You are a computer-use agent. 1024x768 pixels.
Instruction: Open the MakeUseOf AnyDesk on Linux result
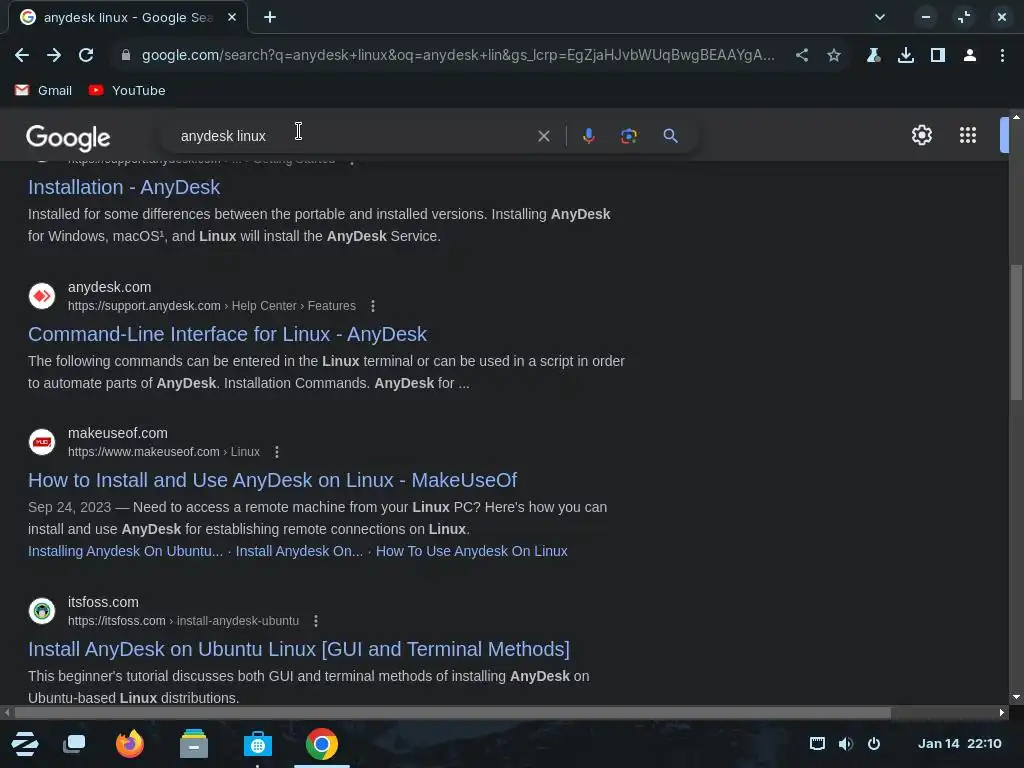click(272, 481)
